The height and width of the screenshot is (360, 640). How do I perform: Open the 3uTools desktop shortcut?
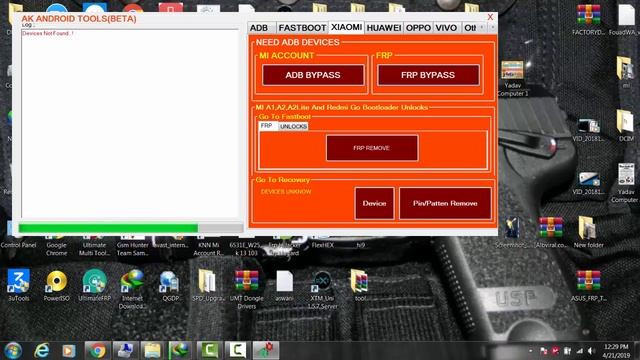tap(18, 285)
